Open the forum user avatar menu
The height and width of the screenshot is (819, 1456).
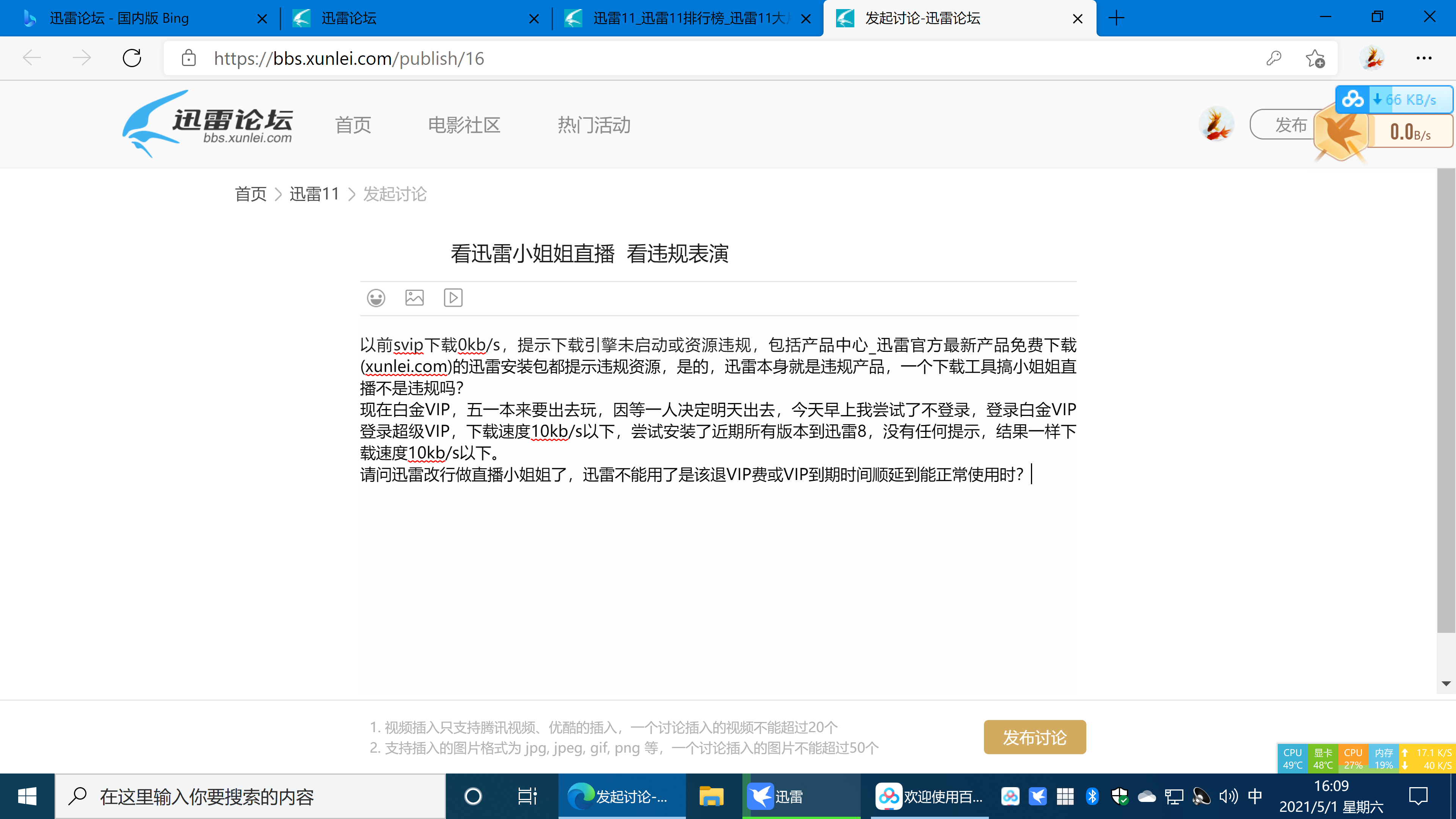click(x=1216, y=124)
